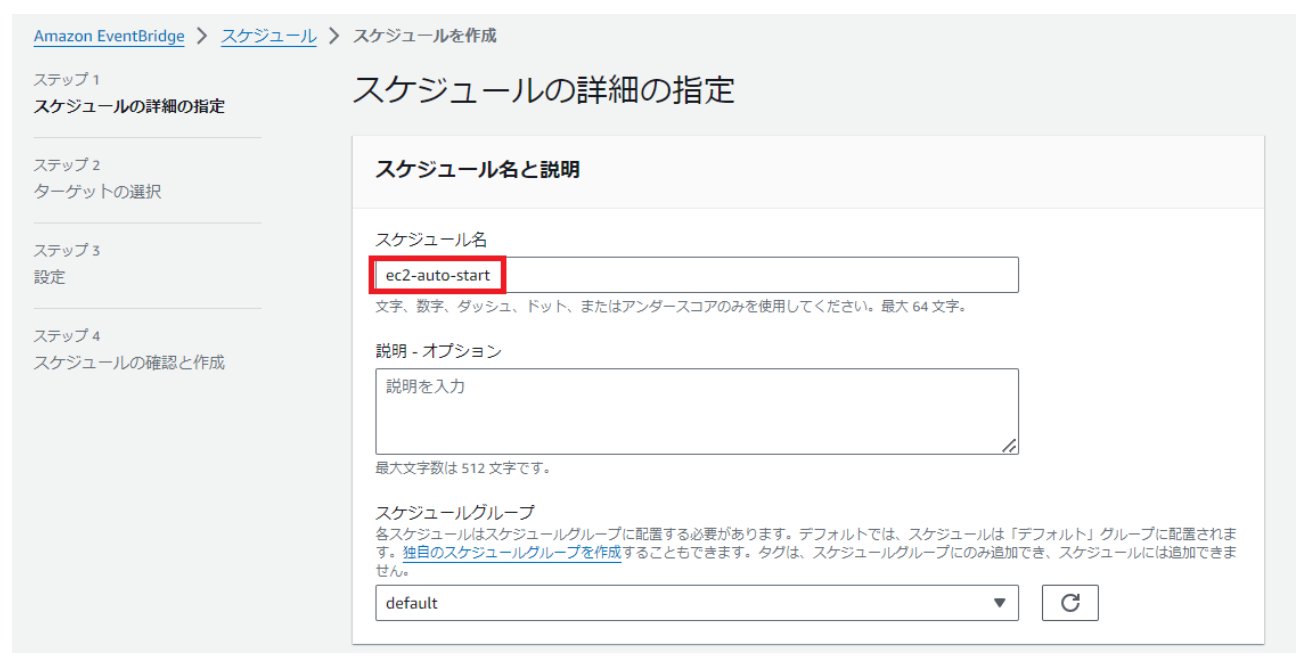Select step 1 スケジュールの詳細の指定
The width and height of the screenshot is (1301, 662).
(x=129, y=106)
